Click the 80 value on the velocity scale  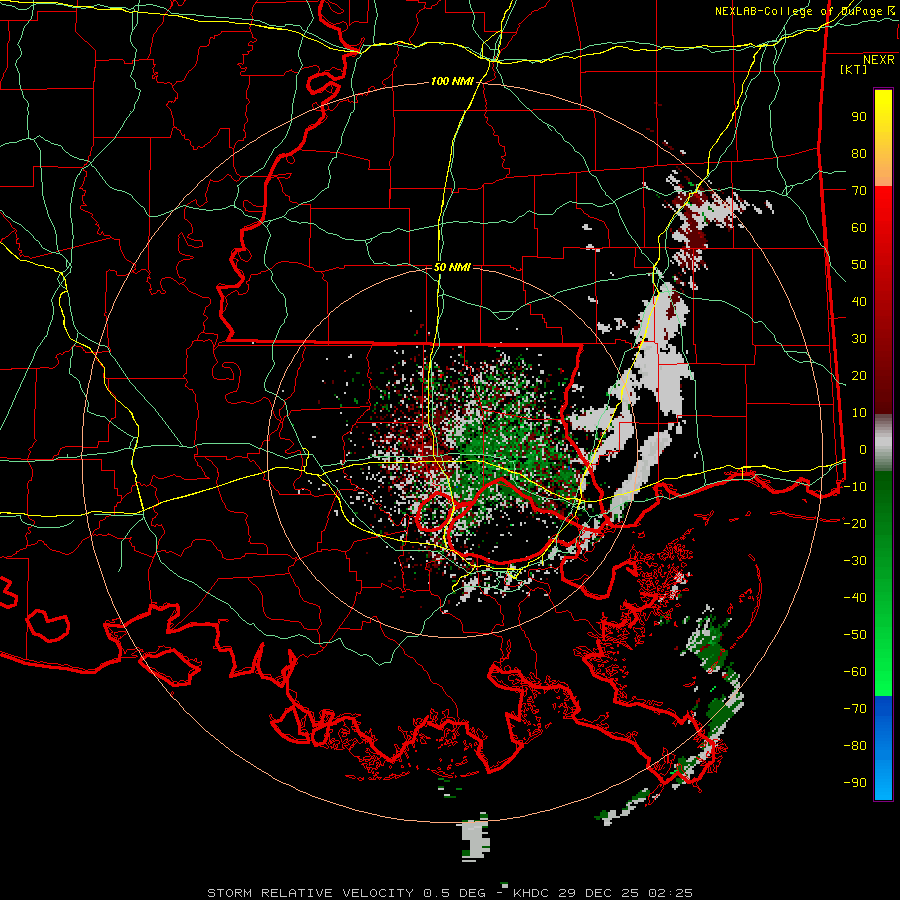859,153
